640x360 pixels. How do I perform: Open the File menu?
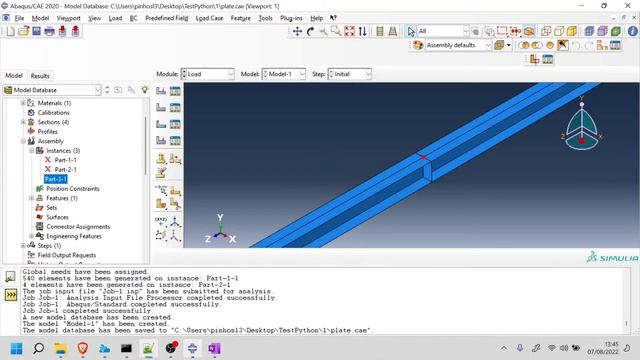(x=19, y=18)
